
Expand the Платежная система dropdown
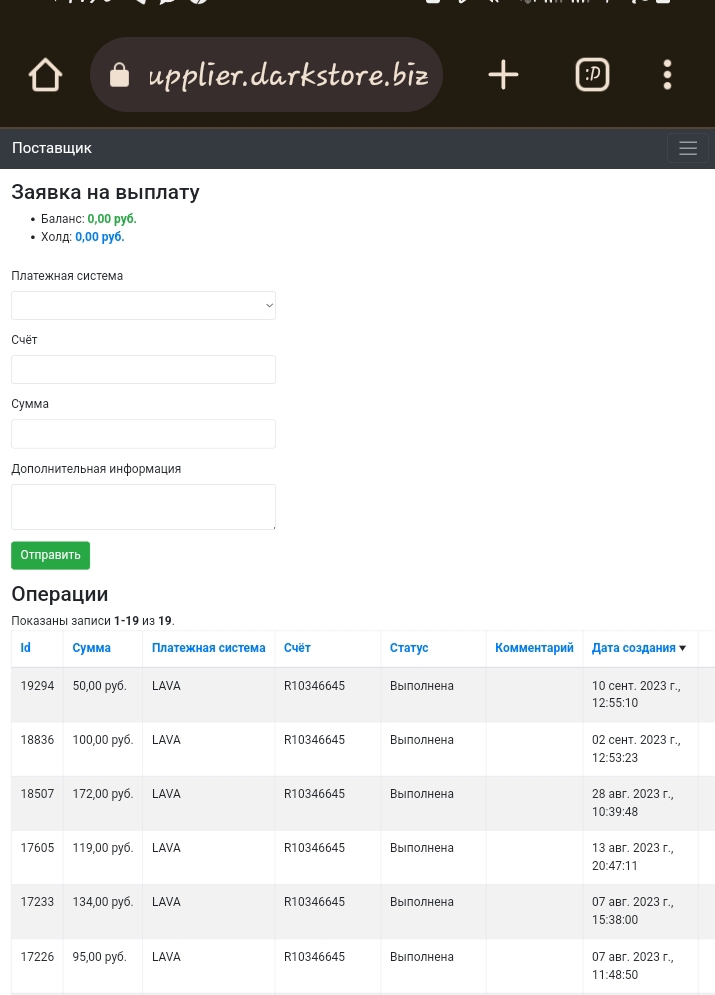(143, 305)
